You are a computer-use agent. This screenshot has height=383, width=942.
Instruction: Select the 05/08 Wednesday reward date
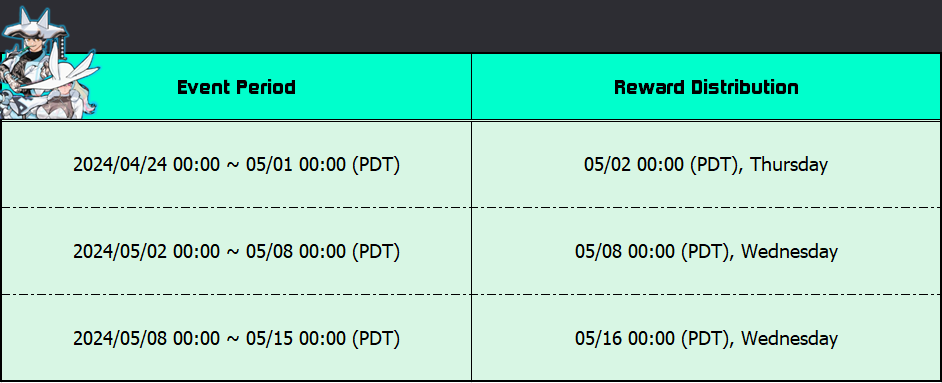[706, 251]
